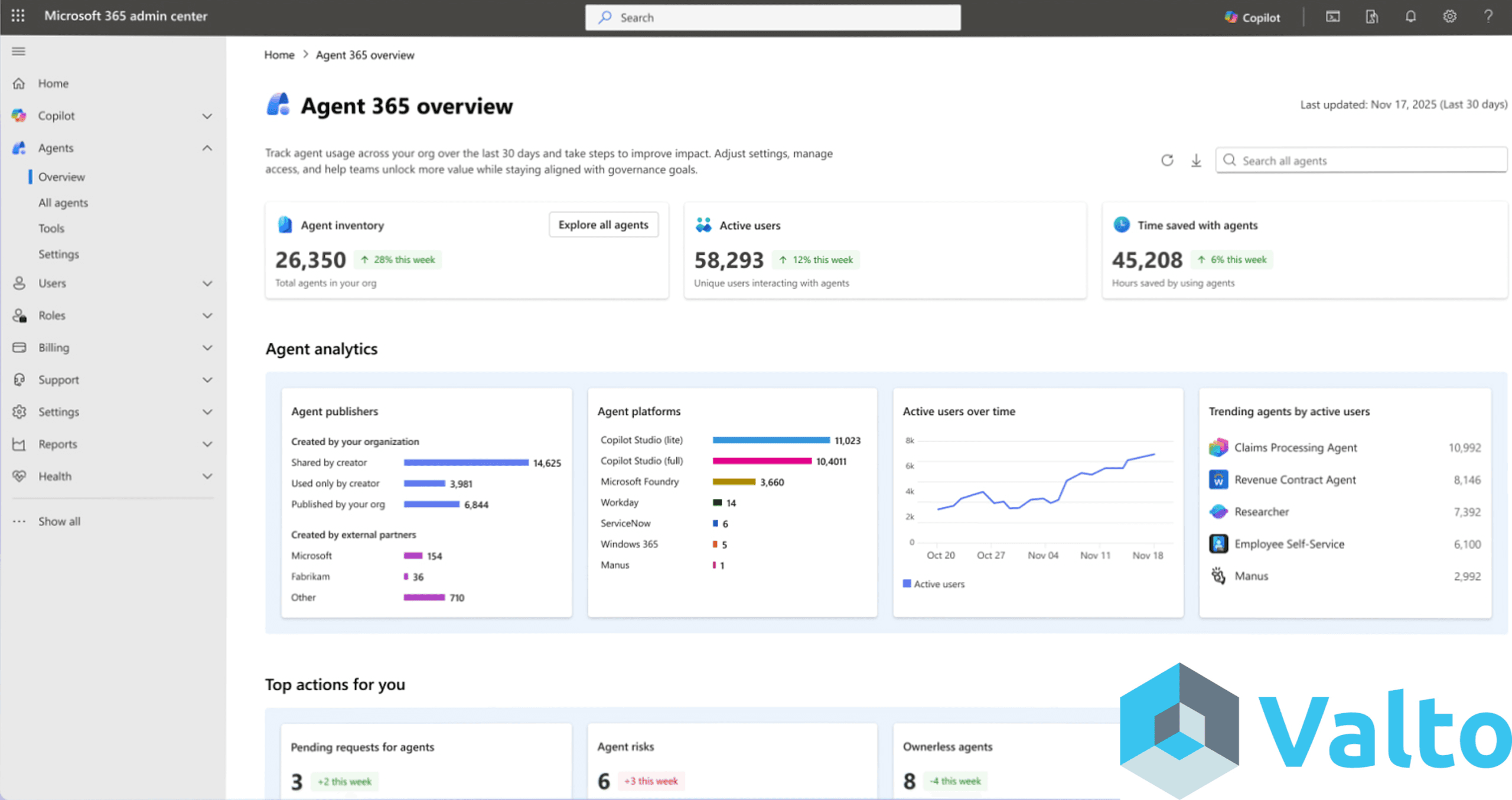Refresh the agent overview data
Image resolution: width=1512 pixels, height=800 pixels.
pos(1167,161)
